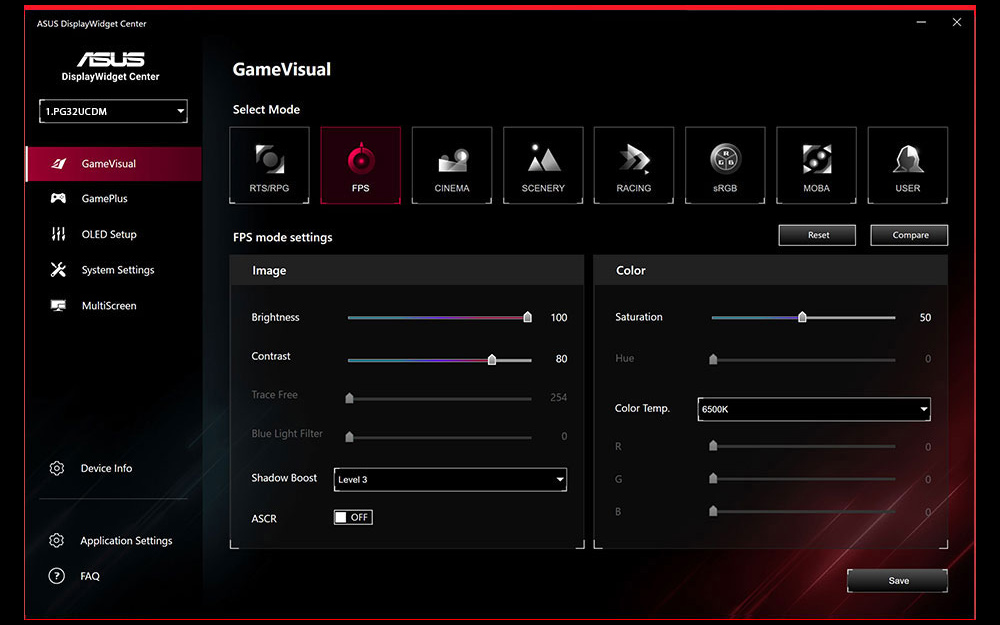Choose the SCENERY picture mode
This screenshot has width=1000, height=625.
pos(542,164)
